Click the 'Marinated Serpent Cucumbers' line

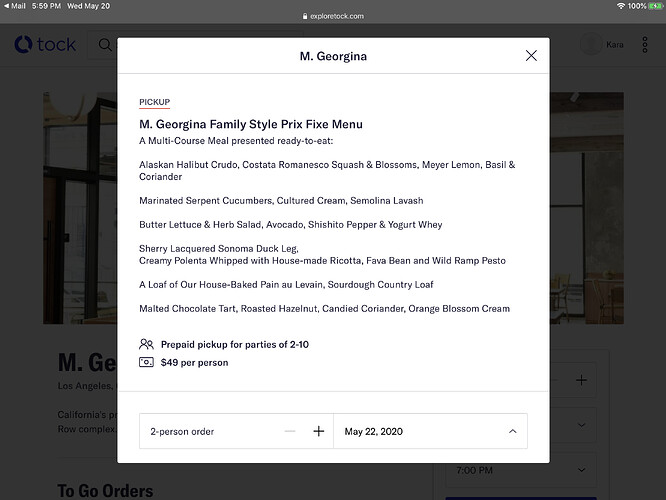point(281,201)
